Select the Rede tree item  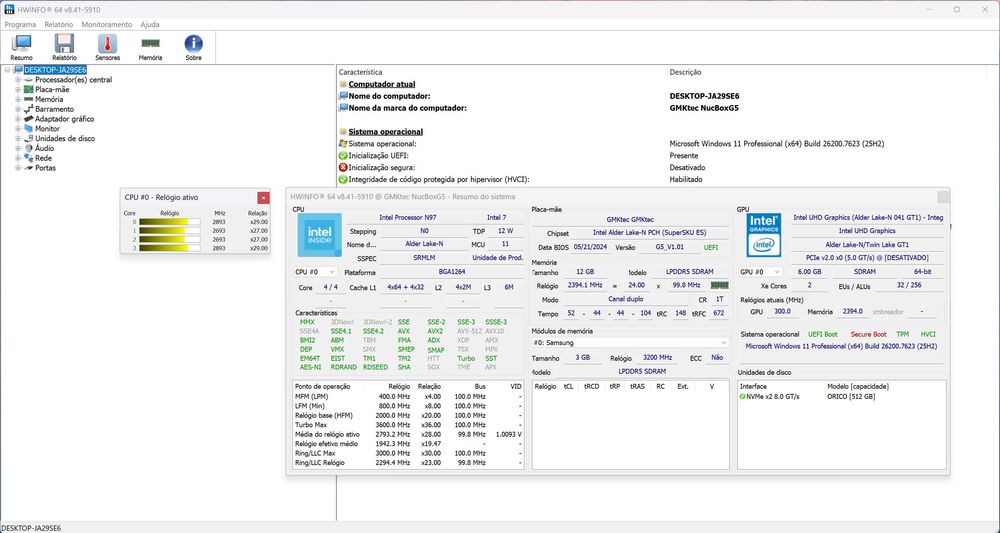tap(43, 158)
